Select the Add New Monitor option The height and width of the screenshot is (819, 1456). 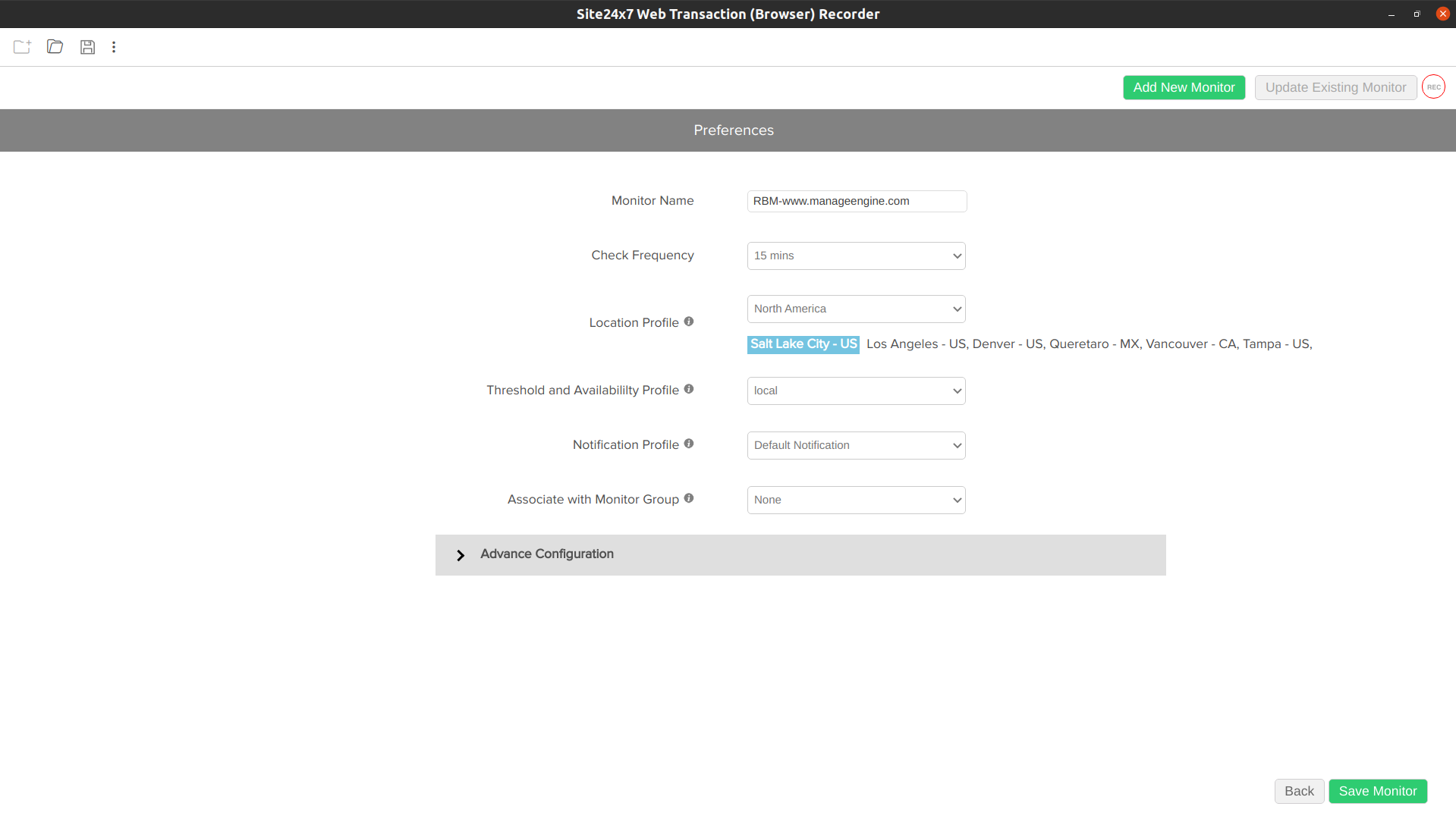[x=1184, y=87]
